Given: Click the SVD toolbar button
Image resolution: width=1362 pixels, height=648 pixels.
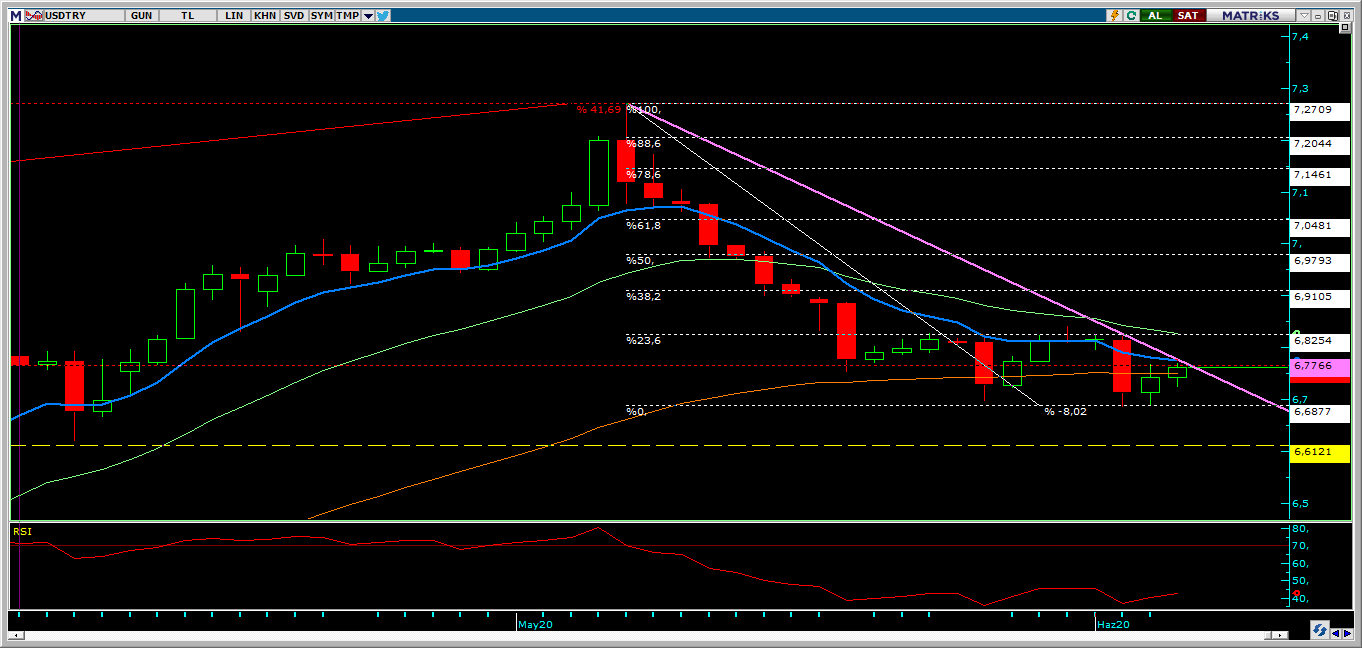Looking at the screenshot, I should pyautogui.click(x=294, y=15).
